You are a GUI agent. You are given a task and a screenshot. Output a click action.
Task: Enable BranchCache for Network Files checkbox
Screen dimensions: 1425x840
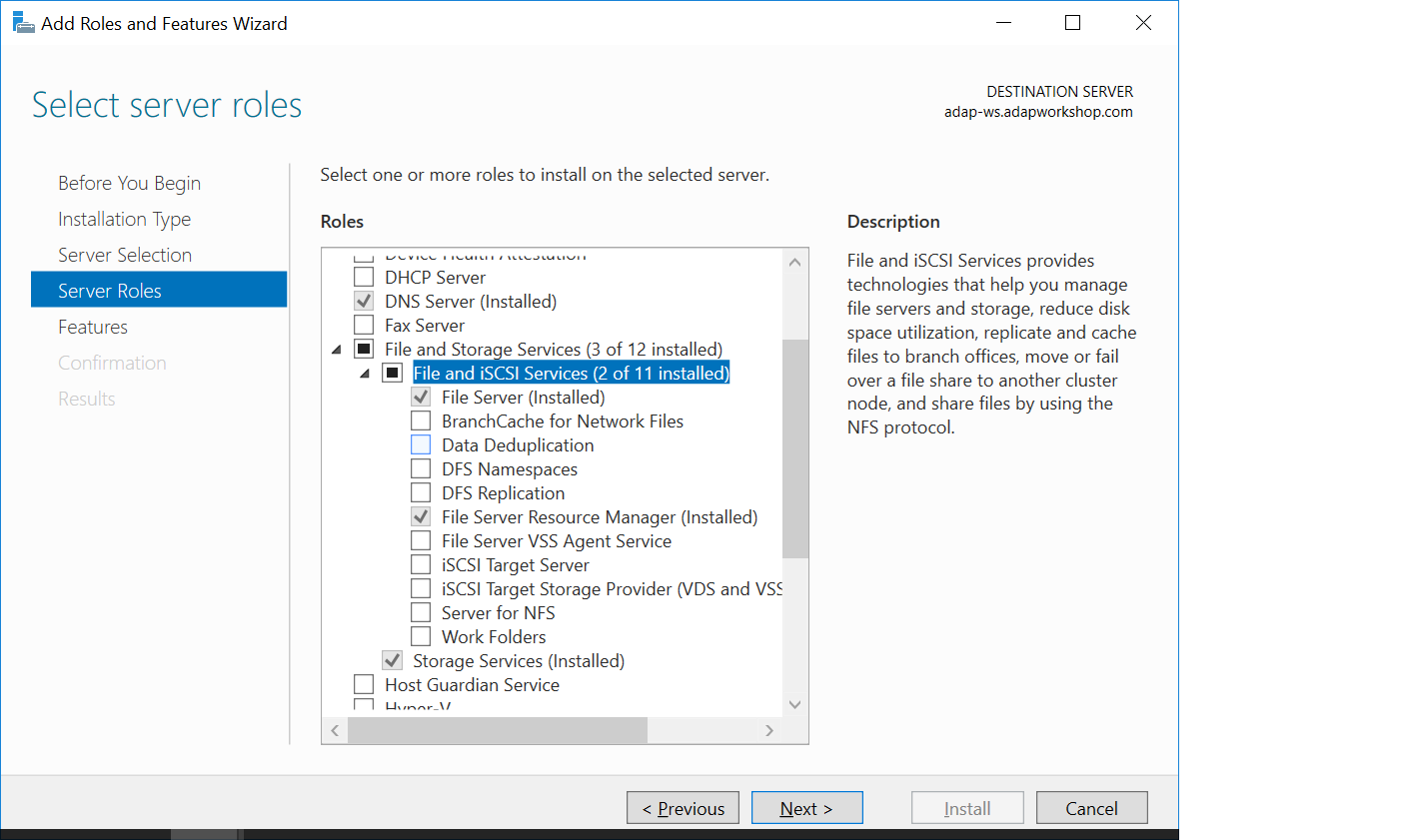tap(421, 420)
